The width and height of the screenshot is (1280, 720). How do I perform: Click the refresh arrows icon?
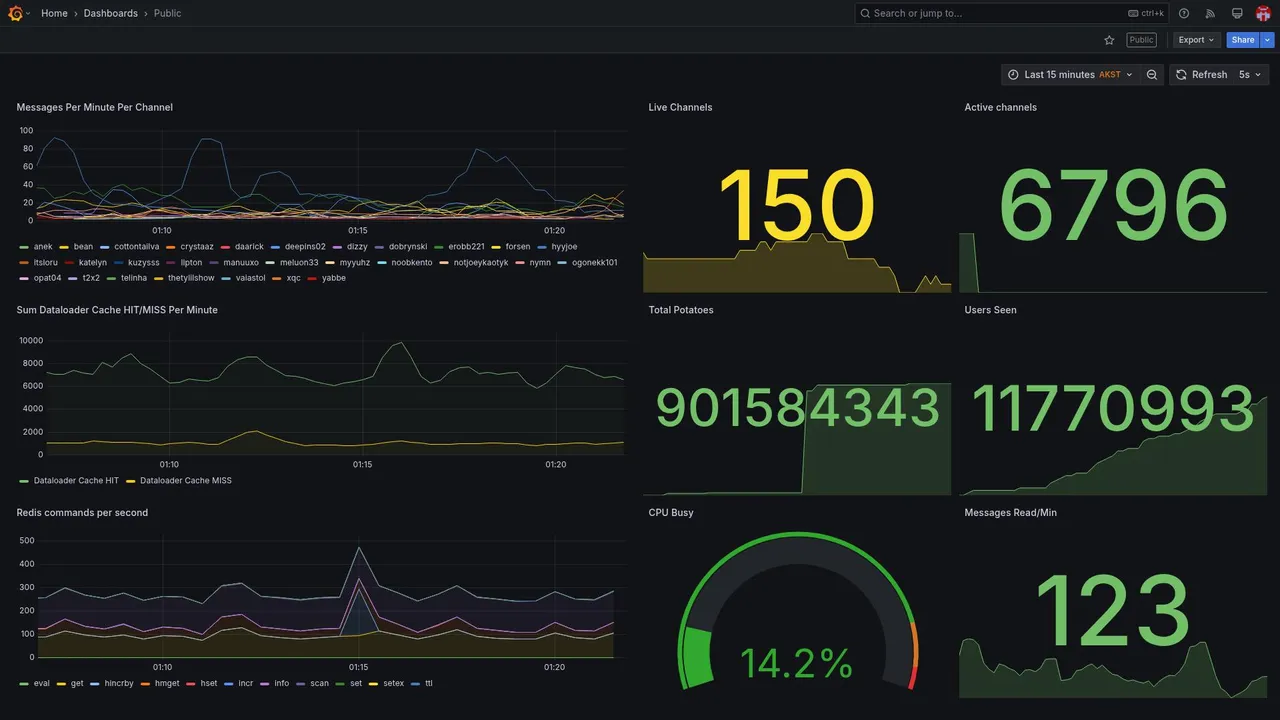point(1181,75)
